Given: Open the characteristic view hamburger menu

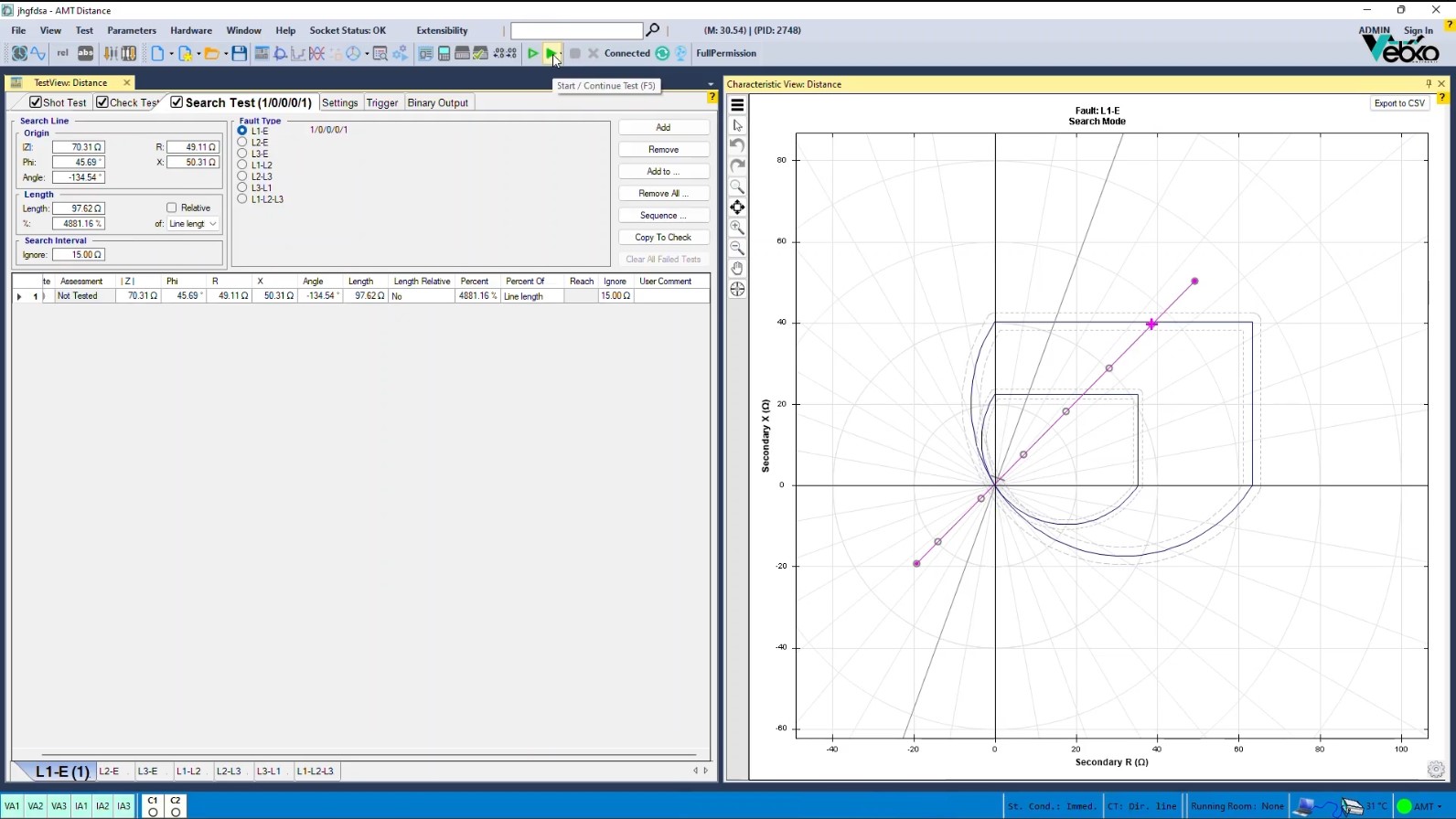Looking at the screenshot, I should (737, 105).
